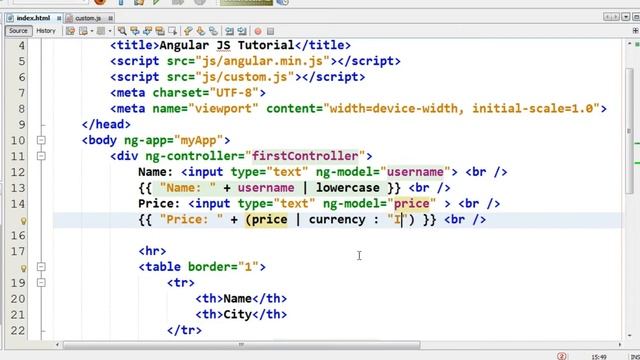The height and width of the screenshot is (360, 640).
Task: Open the documents list dropdown arrow
Action: (x=626, y=17)
